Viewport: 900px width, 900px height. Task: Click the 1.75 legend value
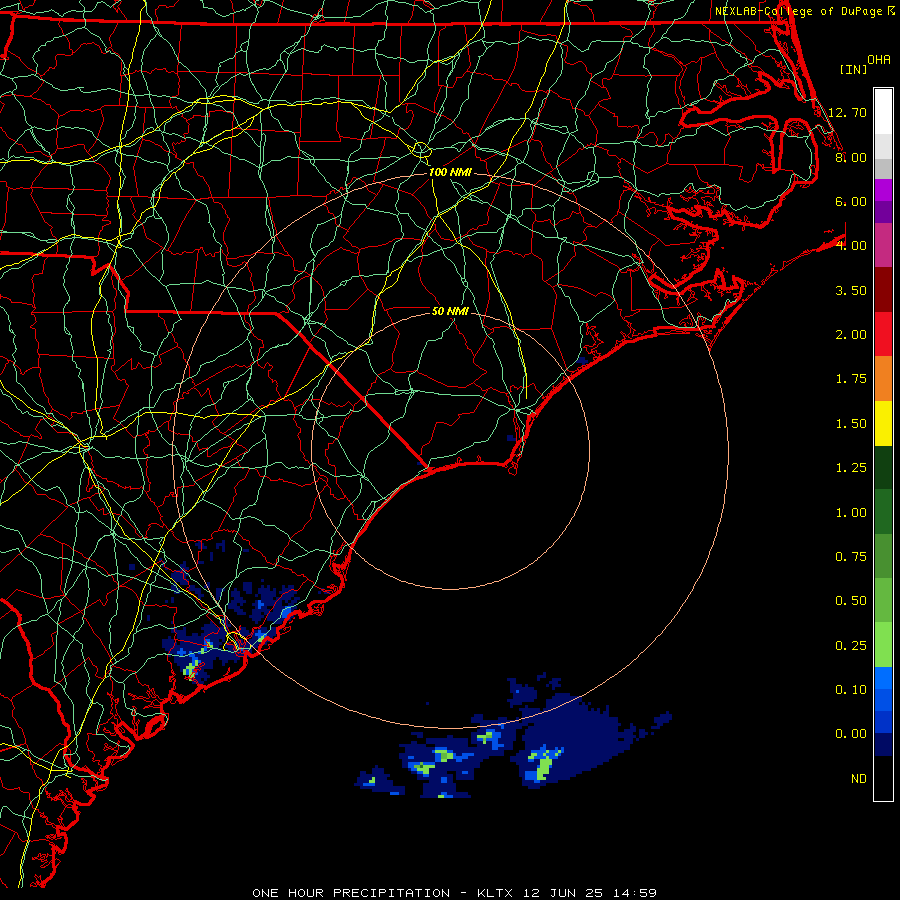(851, 379)
